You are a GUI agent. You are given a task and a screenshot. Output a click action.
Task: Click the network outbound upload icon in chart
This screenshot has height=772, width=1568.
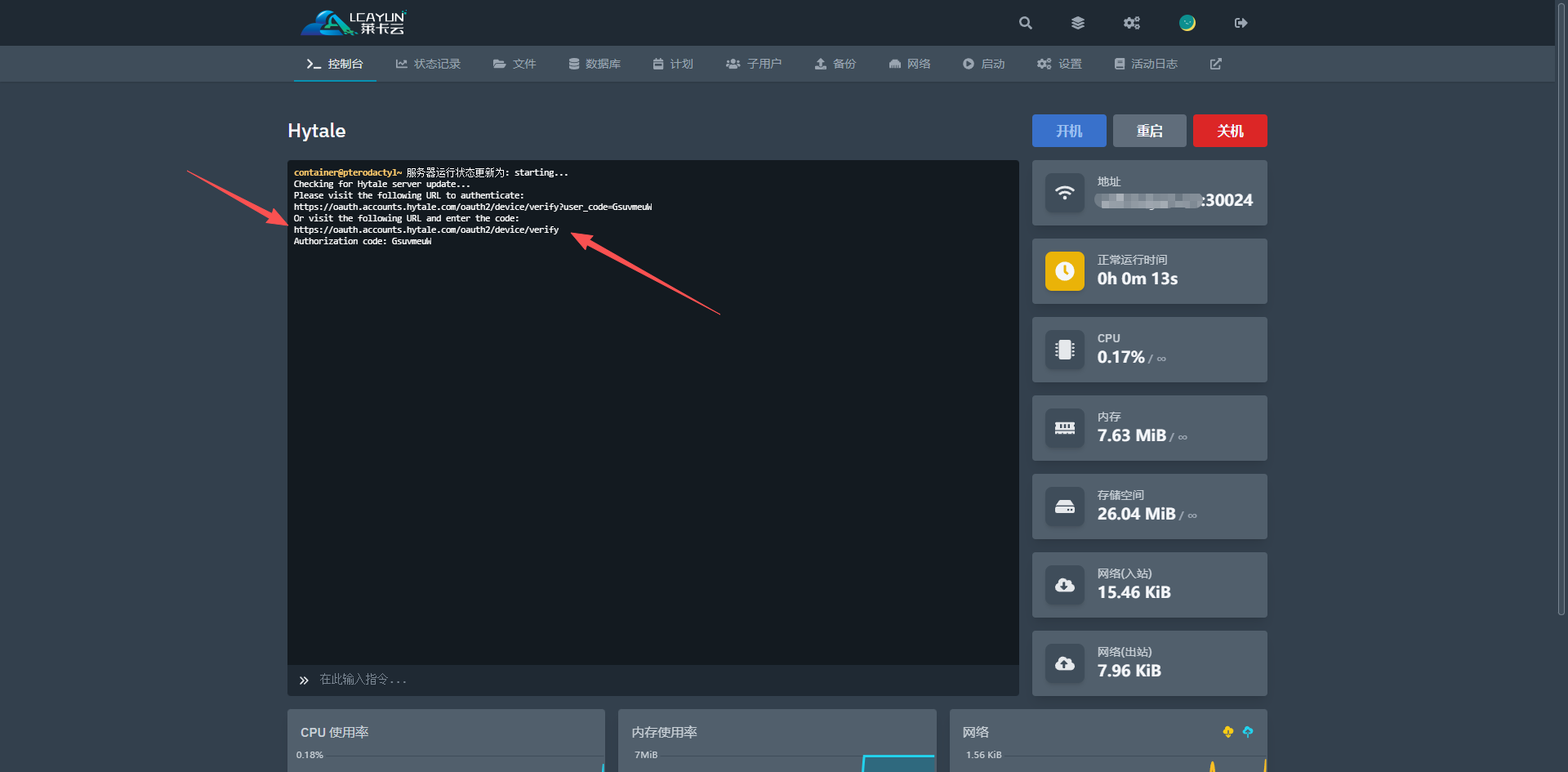(1247, 732)
